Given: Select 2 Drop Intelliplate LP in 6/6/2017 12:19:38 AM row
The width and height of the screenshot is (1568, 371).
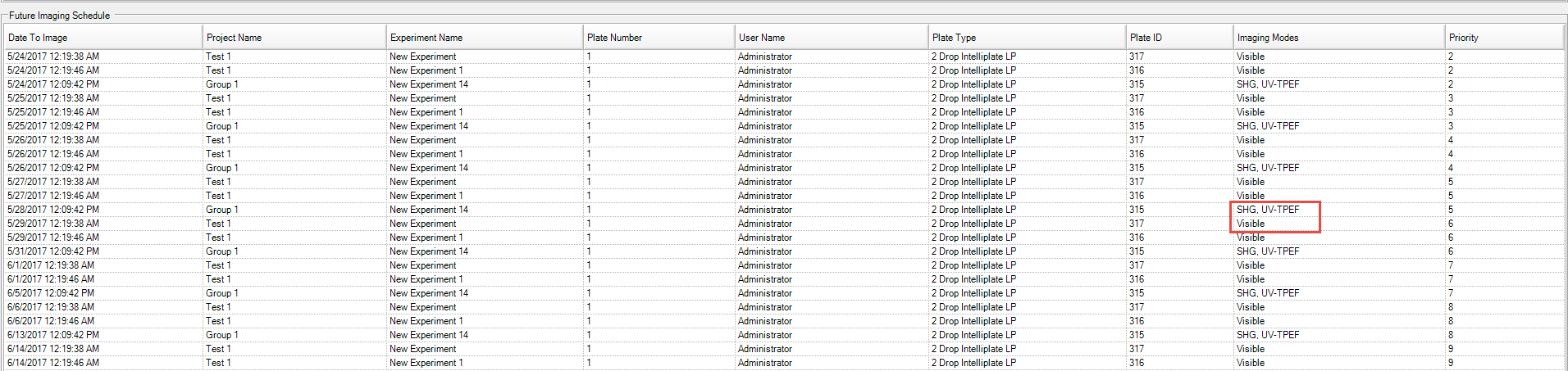Looking at the screenshot, I should click(x=973, y=307).
